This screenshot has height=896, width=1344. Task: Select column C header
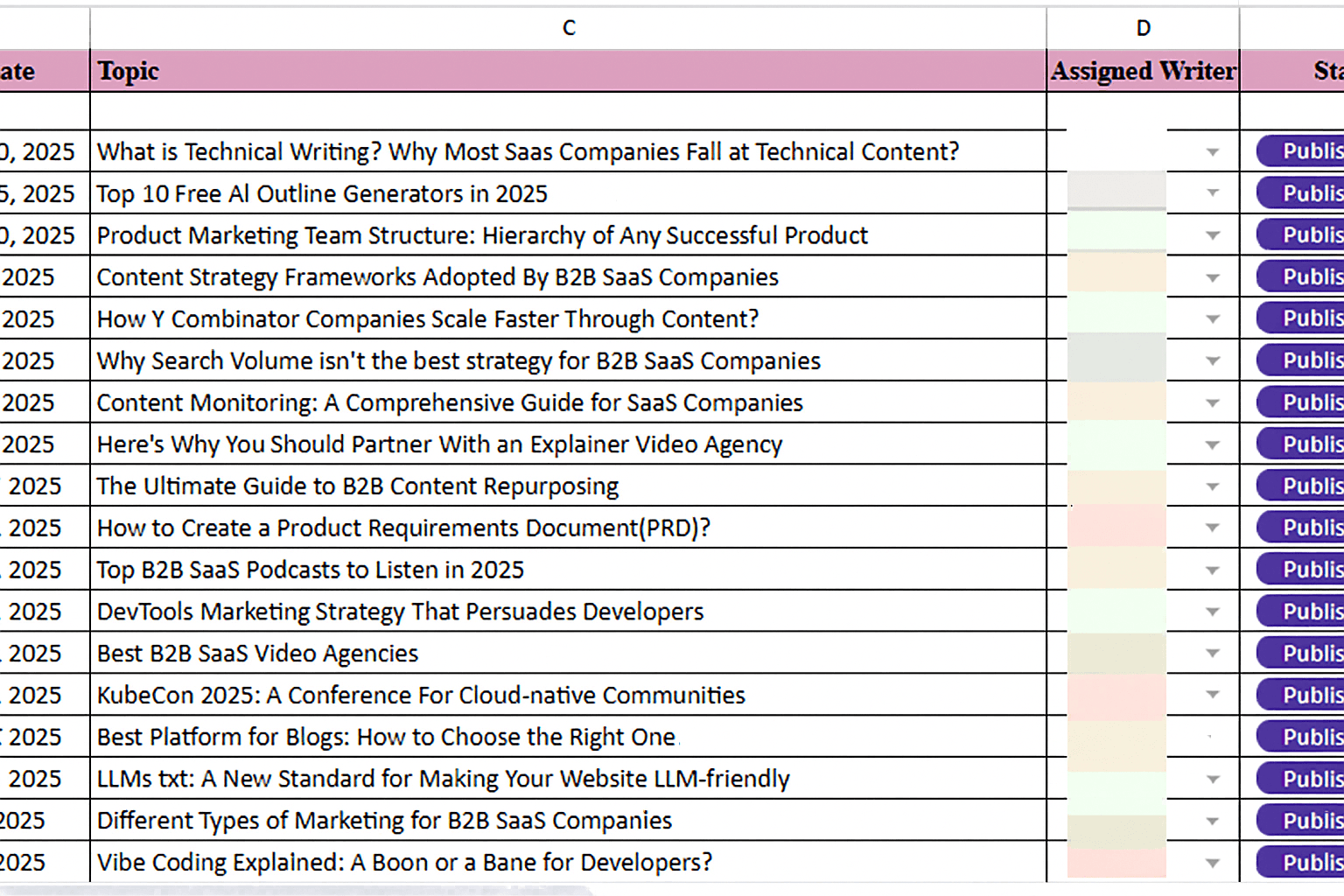point(569,28)
